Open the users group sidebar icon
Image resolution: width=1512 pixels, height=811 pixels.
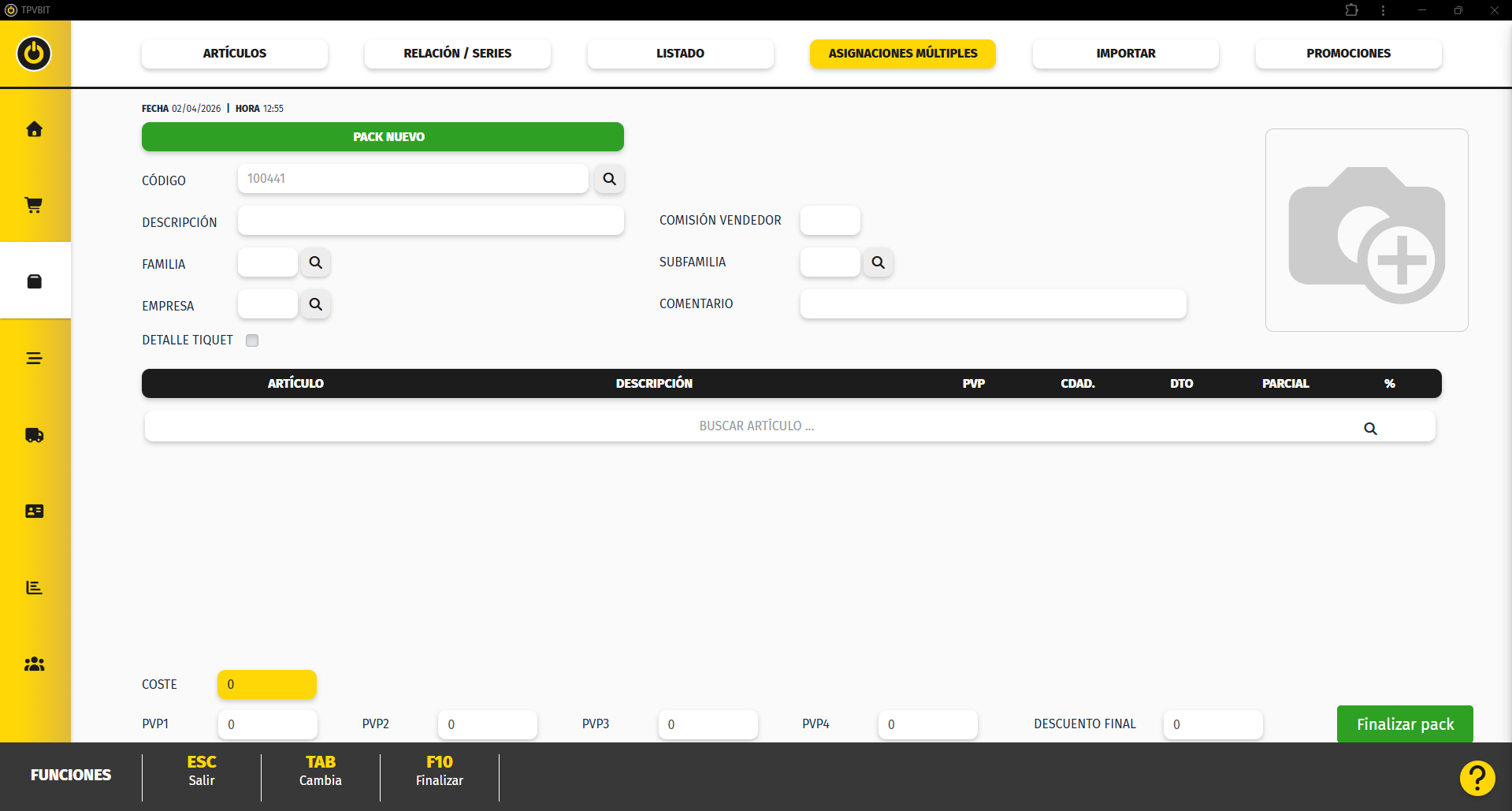[34, 664]
